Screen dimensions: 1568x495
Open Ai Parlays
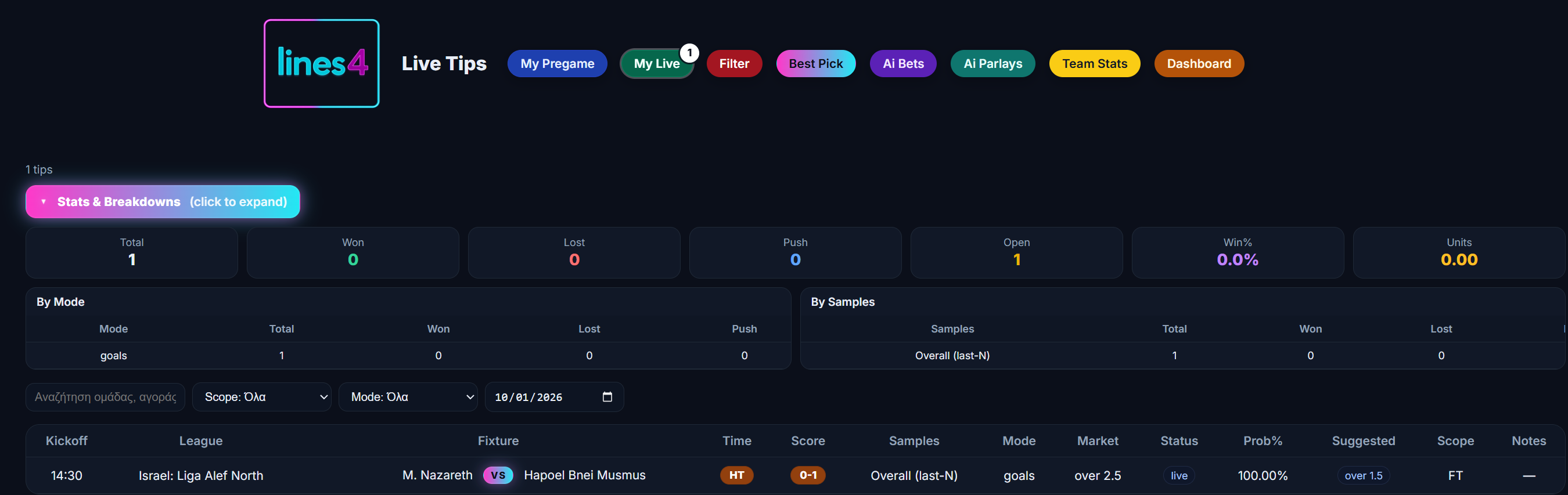[x=993, y=63]
